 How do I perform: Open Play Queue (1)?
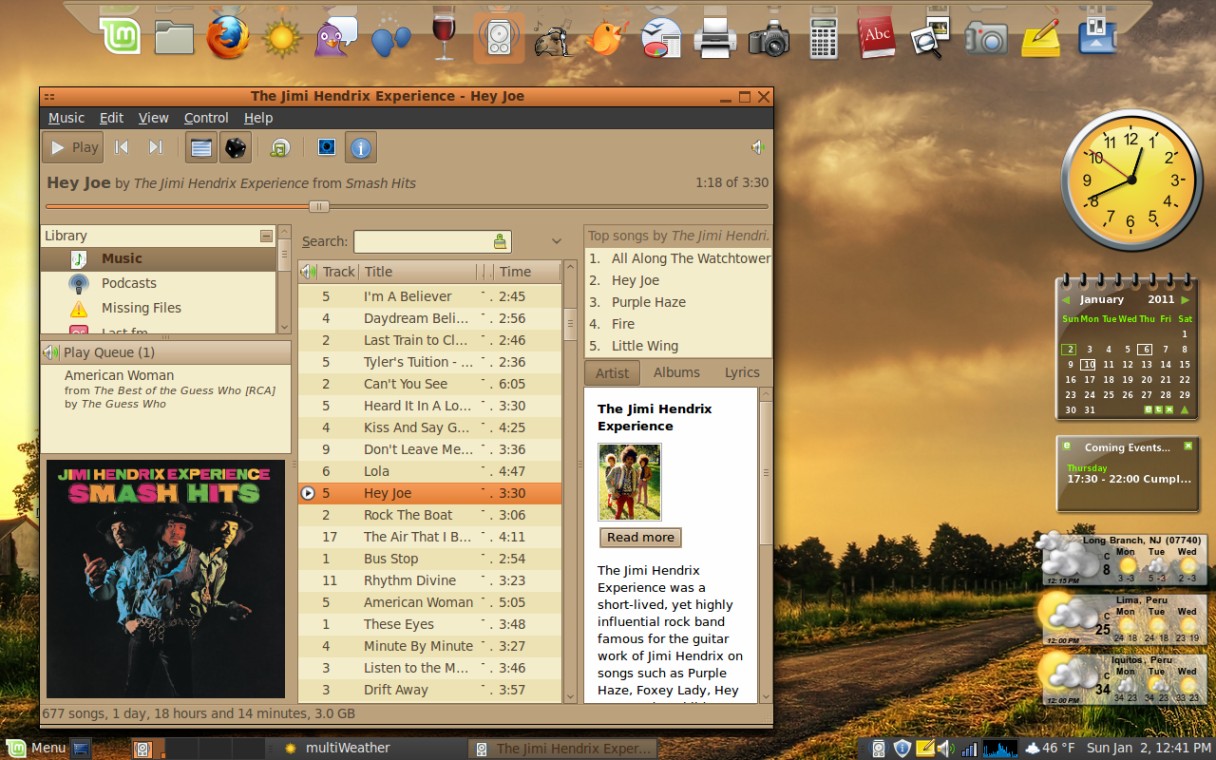coord(166,352)
